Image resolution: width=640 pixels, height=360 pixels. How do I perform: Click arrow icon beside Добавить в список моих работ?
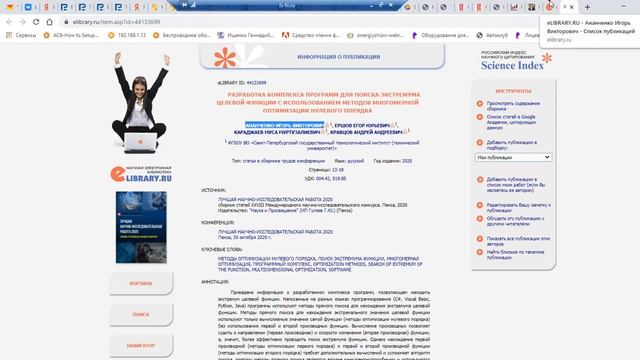[480, 180]
